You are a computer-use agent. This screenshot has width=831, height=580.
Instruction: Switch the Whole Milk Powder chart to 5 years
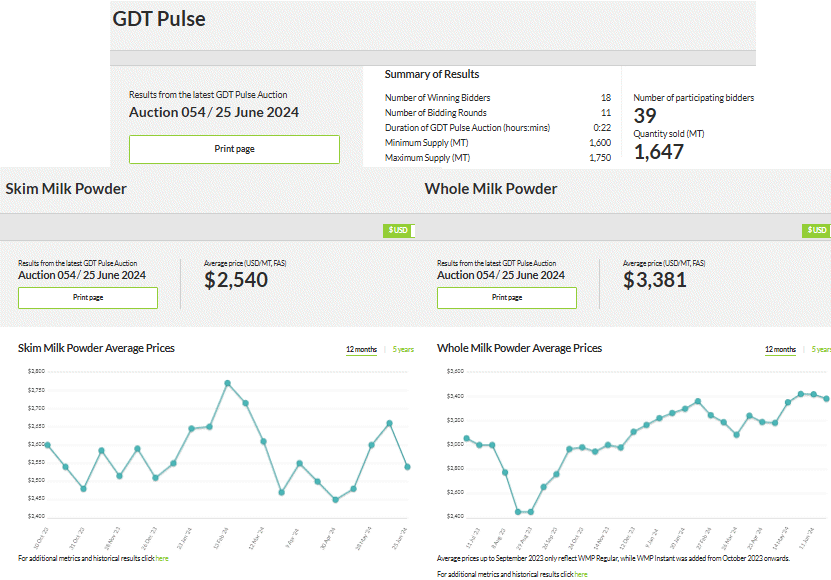click(821, 349)
